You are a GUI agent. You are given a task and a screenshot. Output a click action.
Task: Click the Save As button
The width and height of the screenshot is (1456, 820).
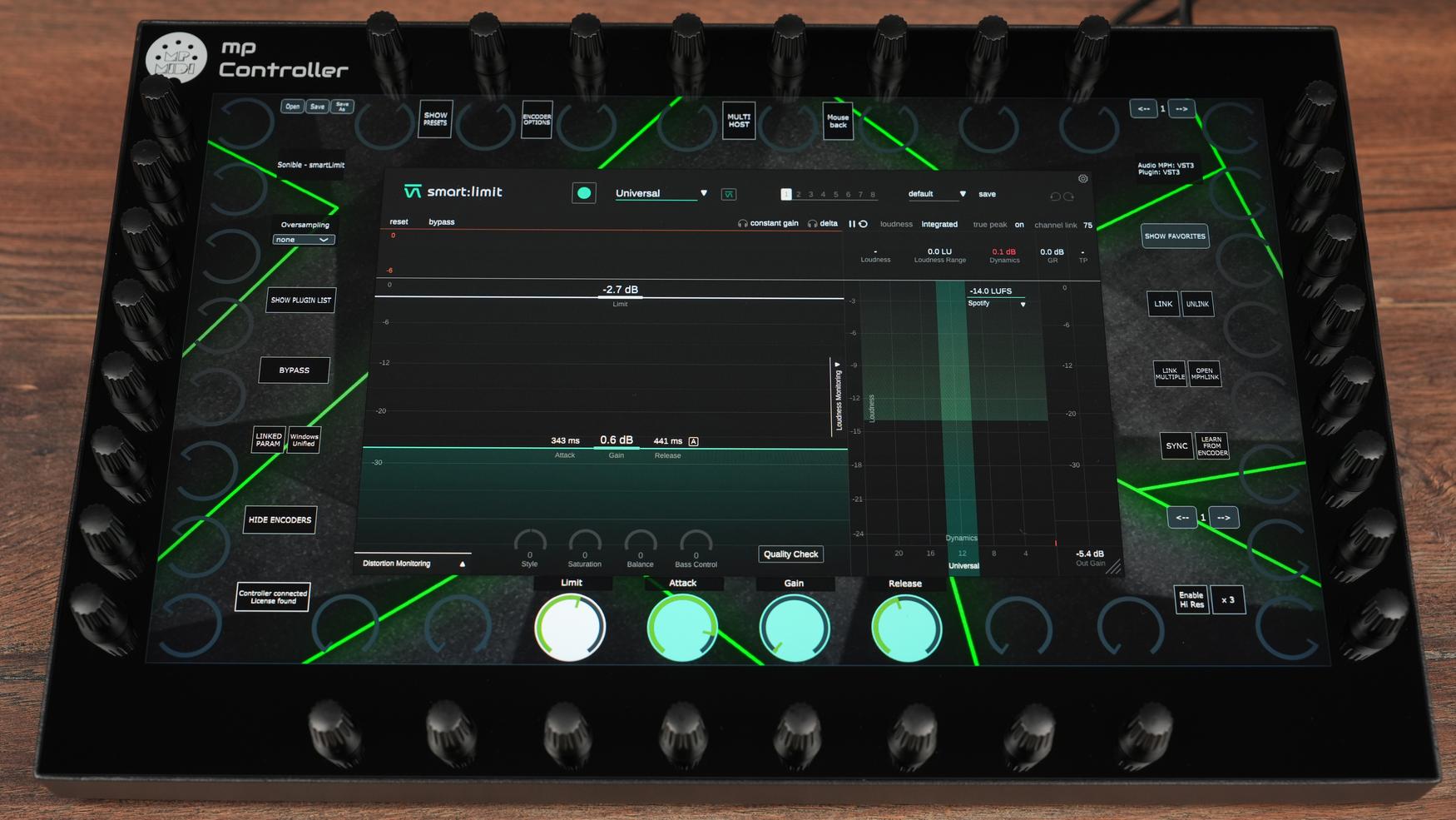click(342, 107)
